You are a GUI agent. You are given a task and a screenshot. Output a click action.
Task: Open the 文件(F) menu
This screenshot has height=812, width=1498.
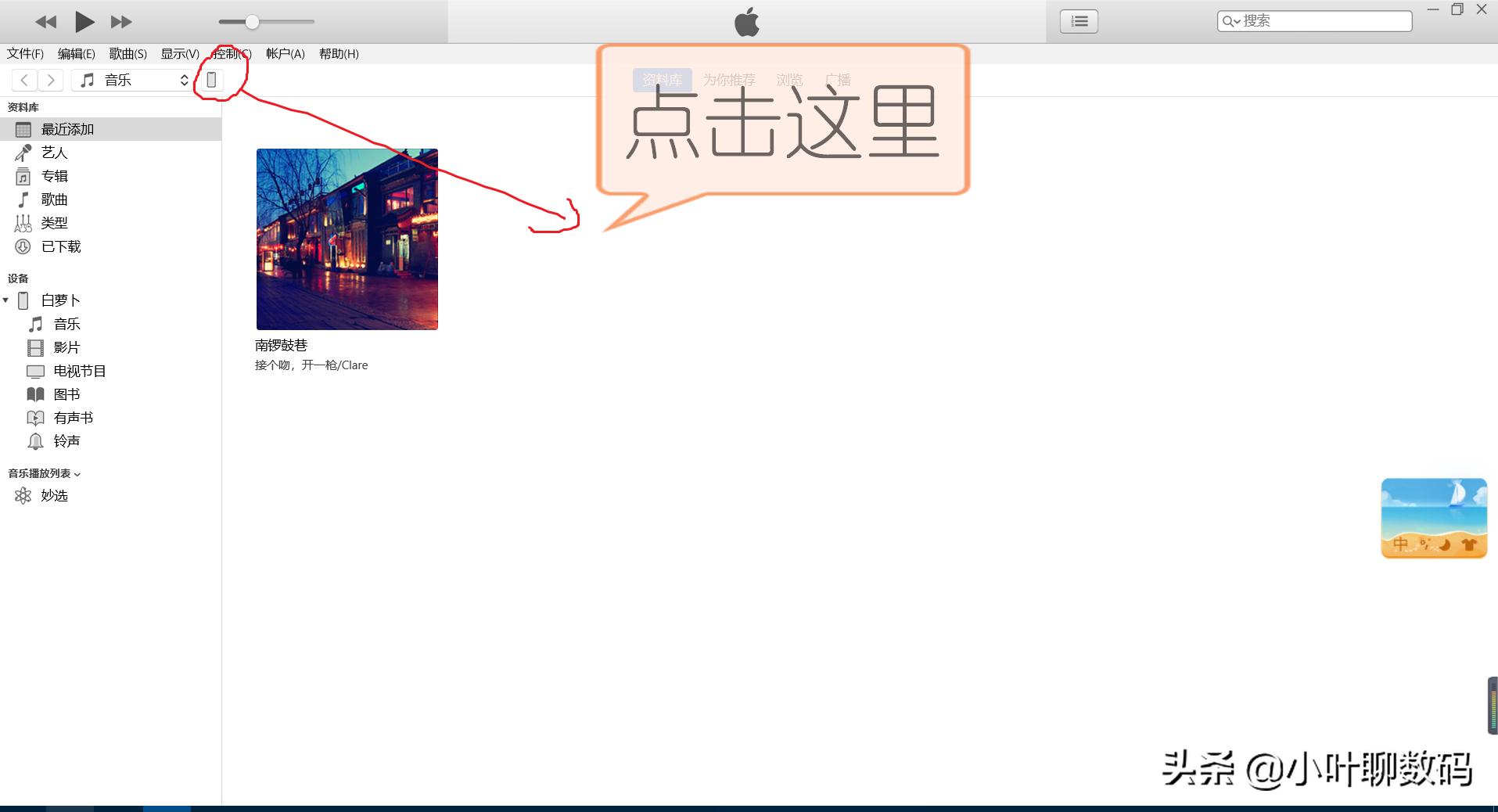click(25, 54)
